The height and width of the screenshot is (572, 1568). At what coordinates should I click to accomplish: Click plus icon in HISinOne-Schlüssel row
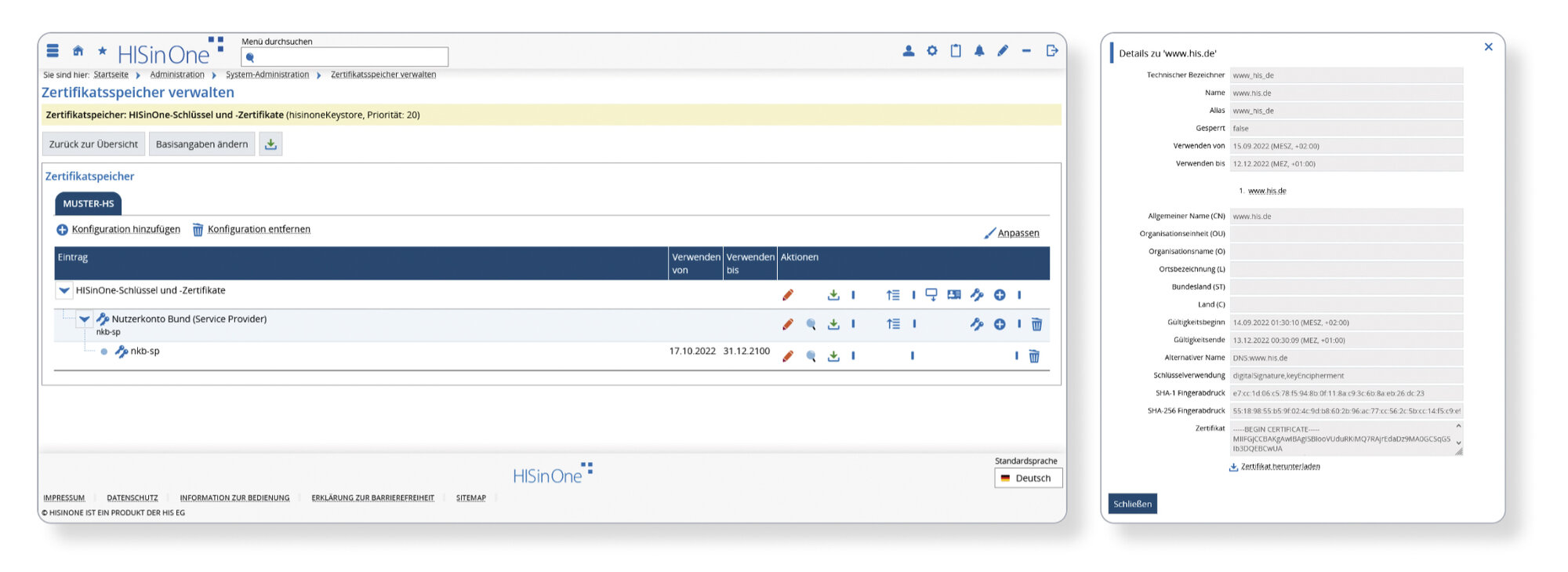(x=1000, y=295)
